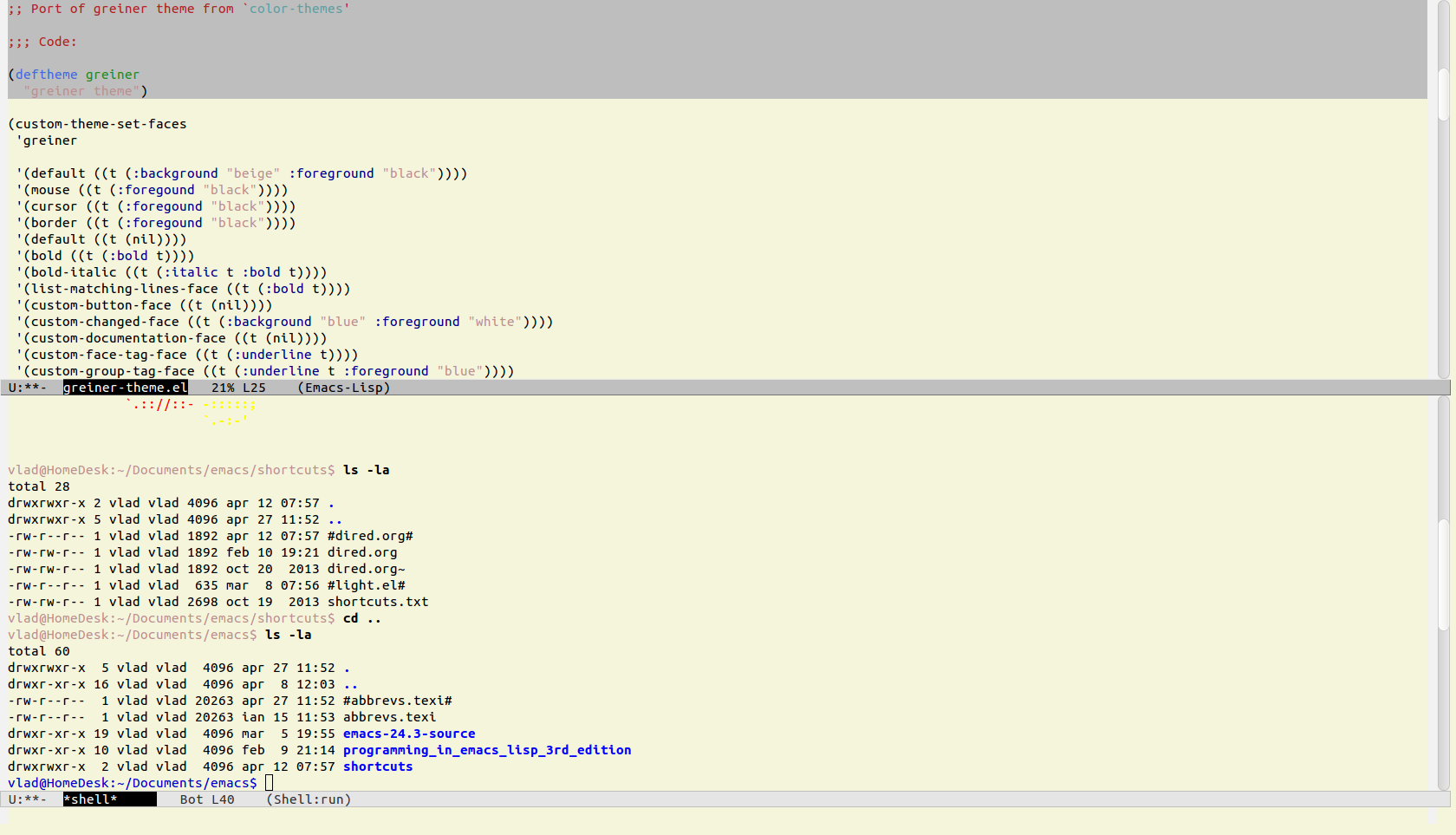Click the 21% buffer position indicator
This screenshot has width=1456, height=835.
[x=223, y=388]
